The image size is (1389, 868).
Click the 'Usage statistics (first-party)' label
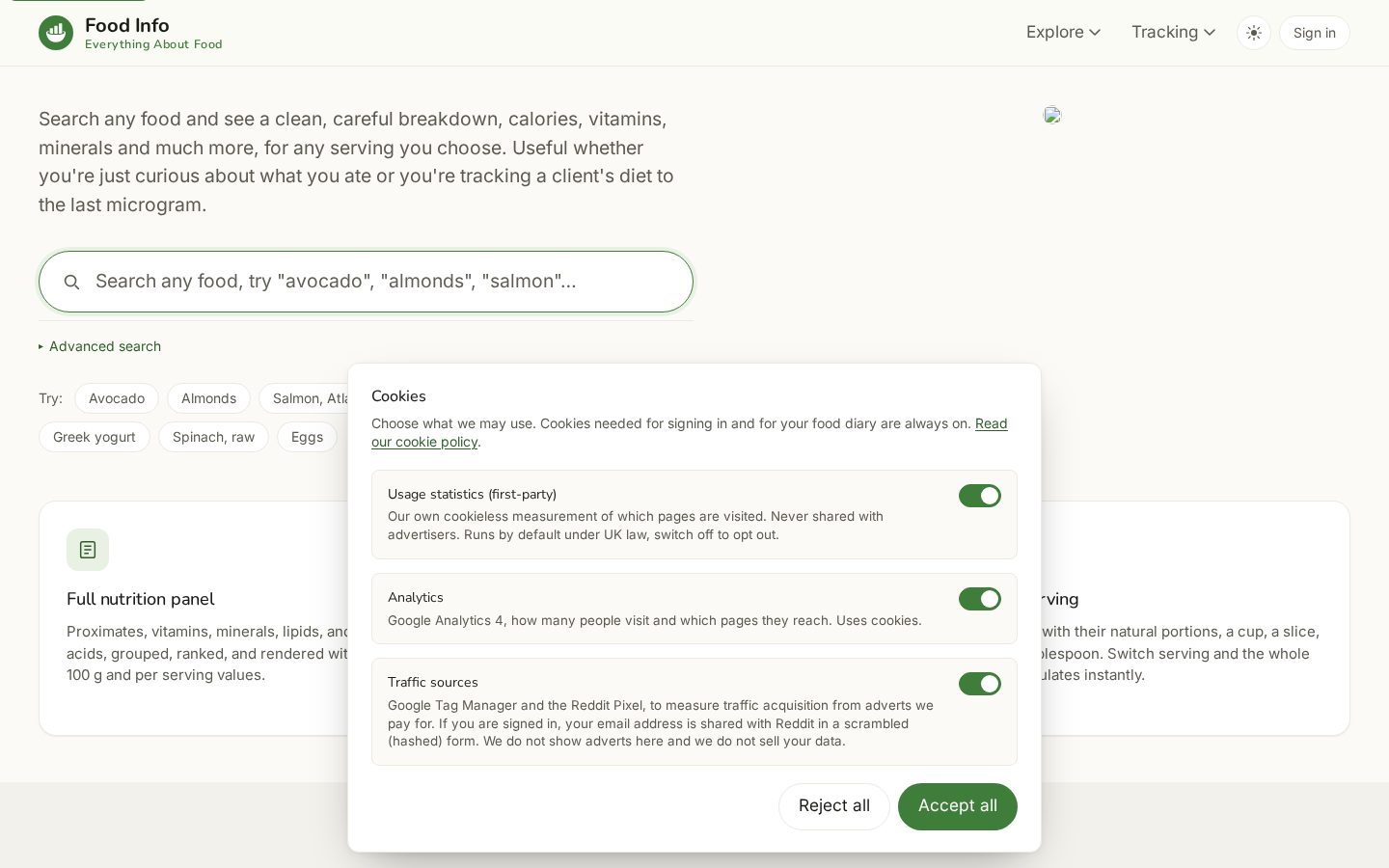pyautogui.click(x=472, y=494)
